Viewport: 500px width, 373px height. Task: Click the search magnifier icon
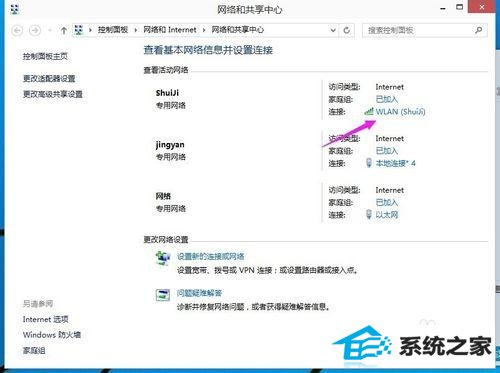pyautogui.click(x=479, y=30)
